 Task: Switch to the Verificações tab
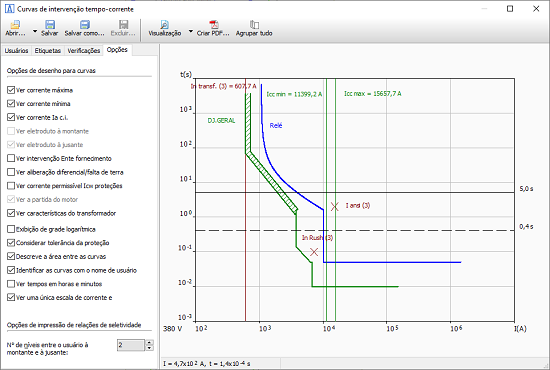pos(84,51)
